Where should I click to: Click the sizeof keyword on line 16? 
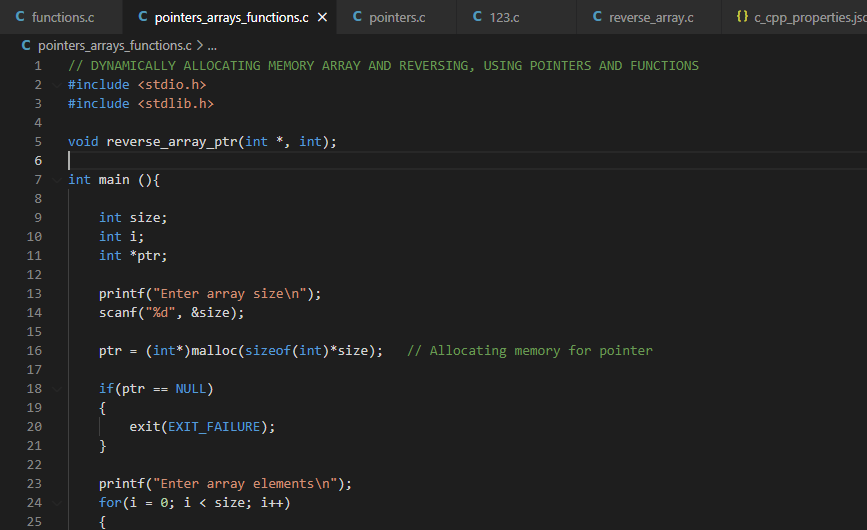click(268, 350)
